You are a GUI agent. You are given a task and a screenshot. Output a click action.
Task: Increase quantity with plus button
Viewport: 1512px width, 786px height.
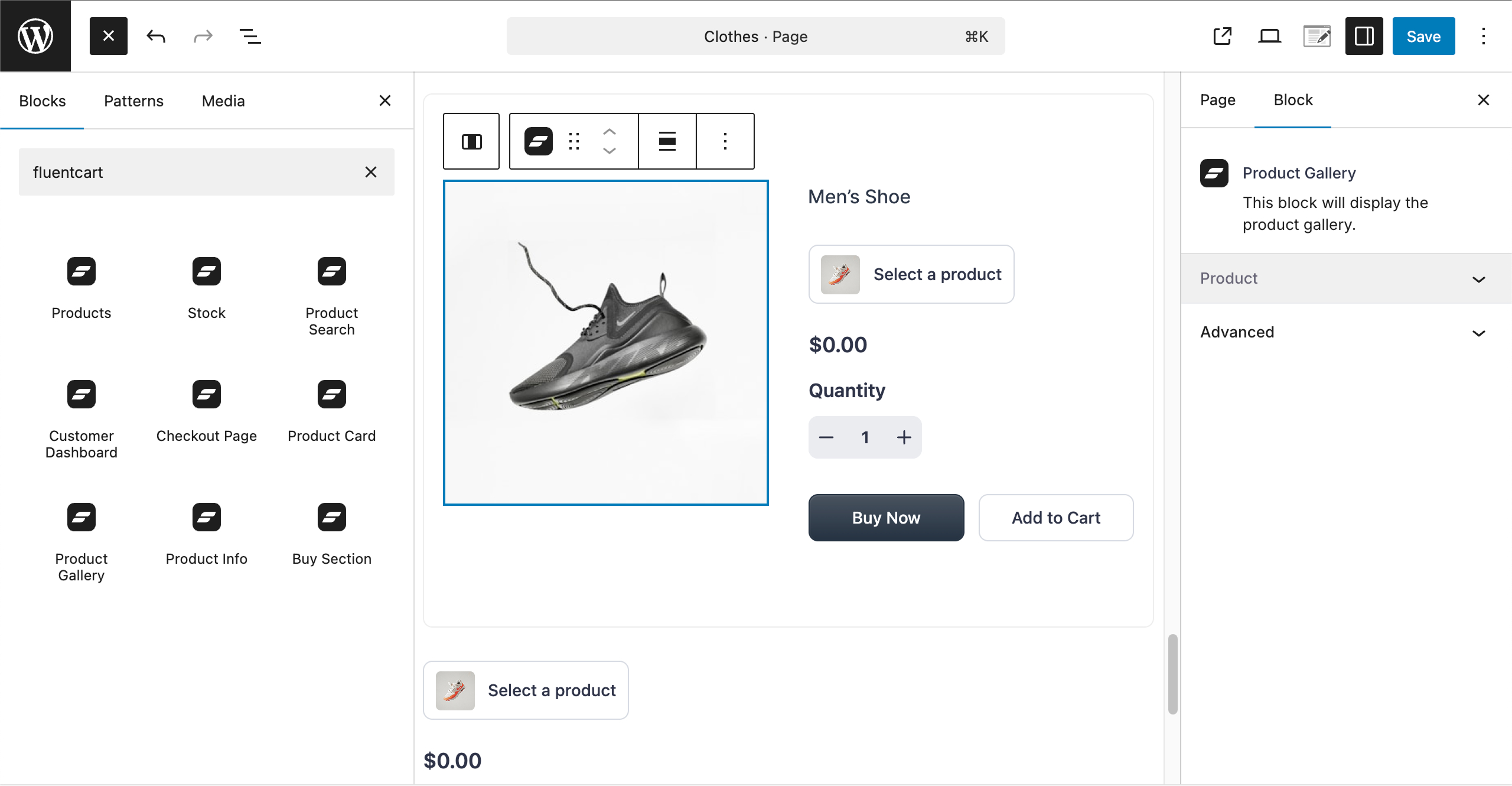pyautogui.click(x=904, y=437)
